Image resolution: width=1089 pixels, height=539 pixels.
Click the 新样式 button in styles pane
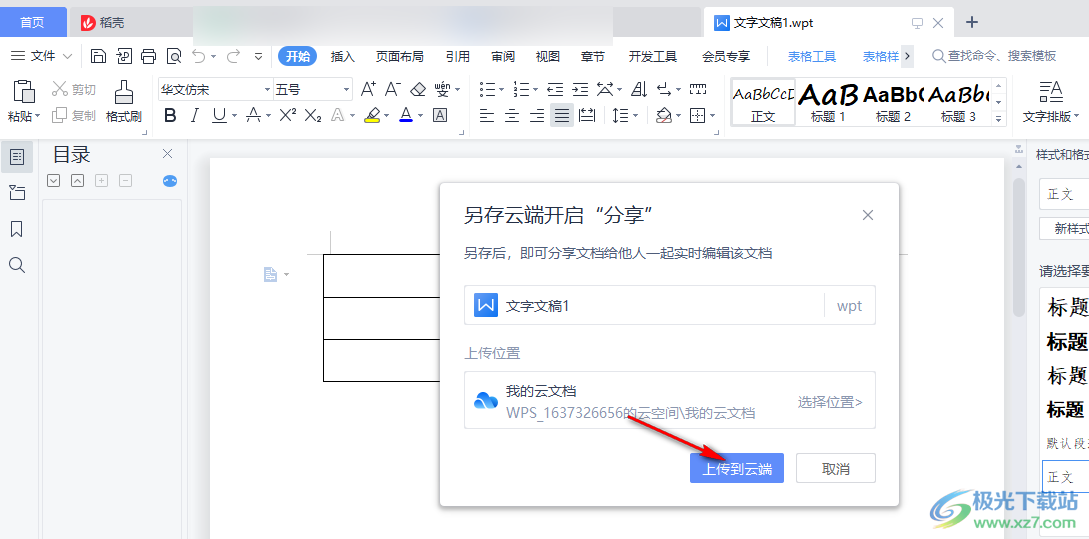pyautogui.click(x=1064, y=229)
